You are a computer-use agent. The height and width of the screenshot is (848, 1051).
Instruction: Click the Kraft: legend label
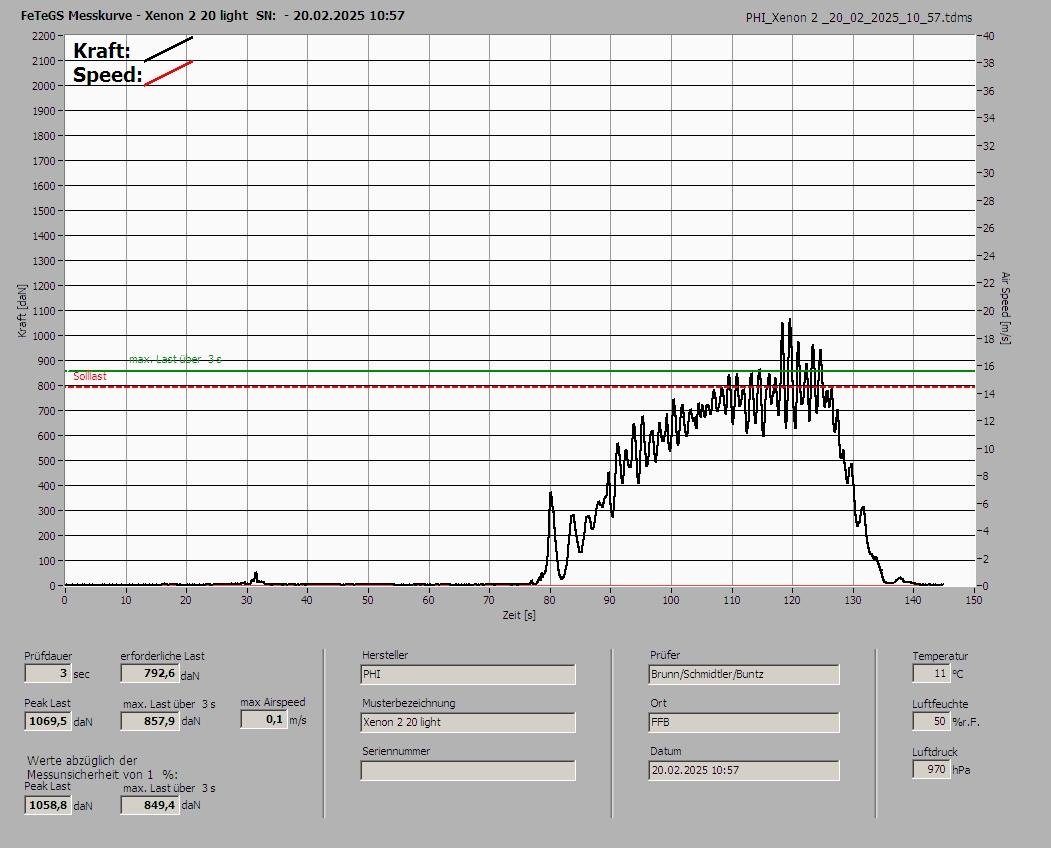click(x=101, y=51)
